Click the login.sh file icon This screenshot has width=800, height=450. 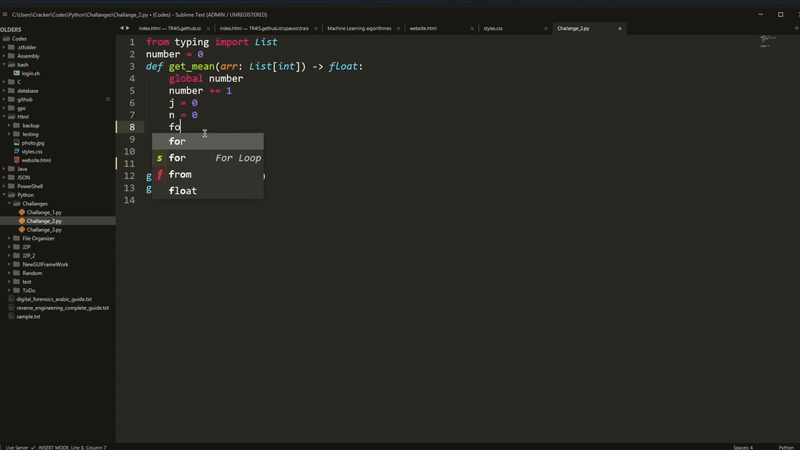coord(16,73)
